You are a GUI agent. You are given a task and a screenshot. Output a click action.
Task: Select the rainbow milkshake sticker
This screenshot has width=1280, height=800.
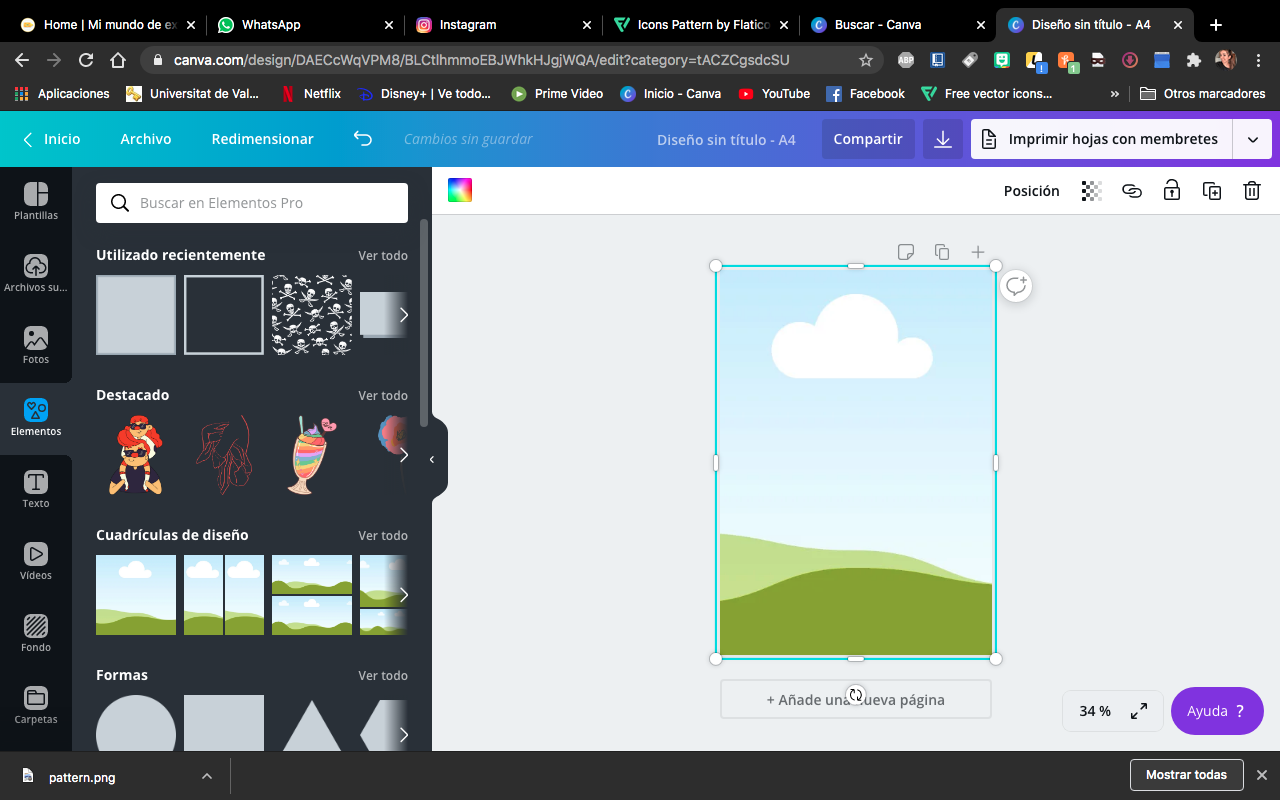312,455
